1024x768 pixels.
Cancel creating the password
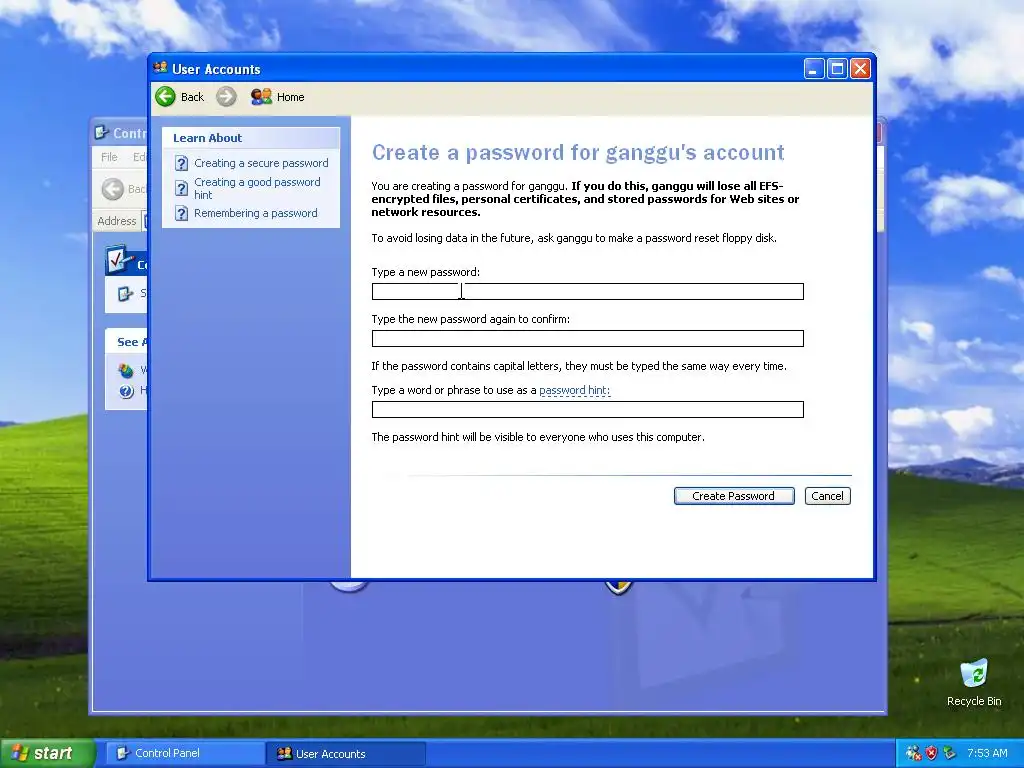(x=827, y=496)
